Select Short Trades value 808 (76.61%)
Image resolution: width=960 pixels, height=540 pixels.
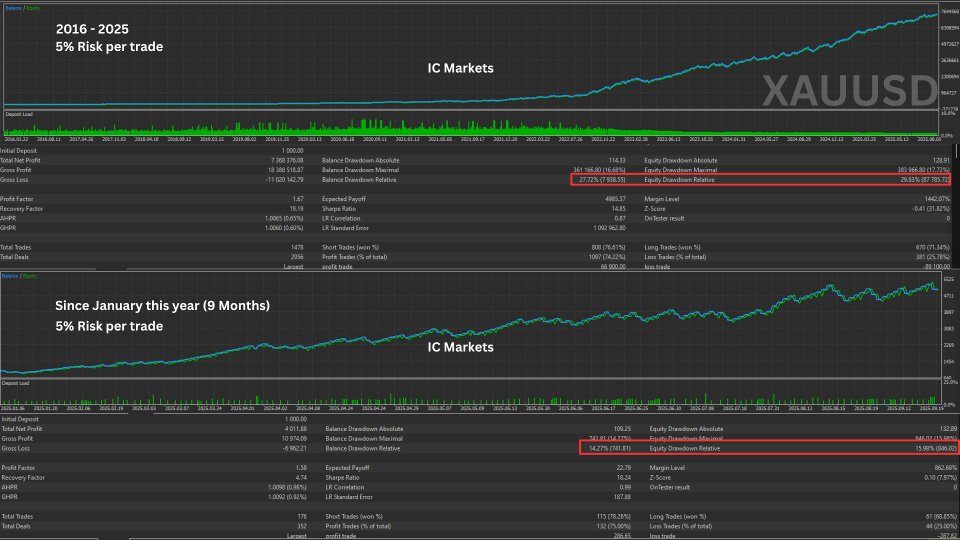607,247
